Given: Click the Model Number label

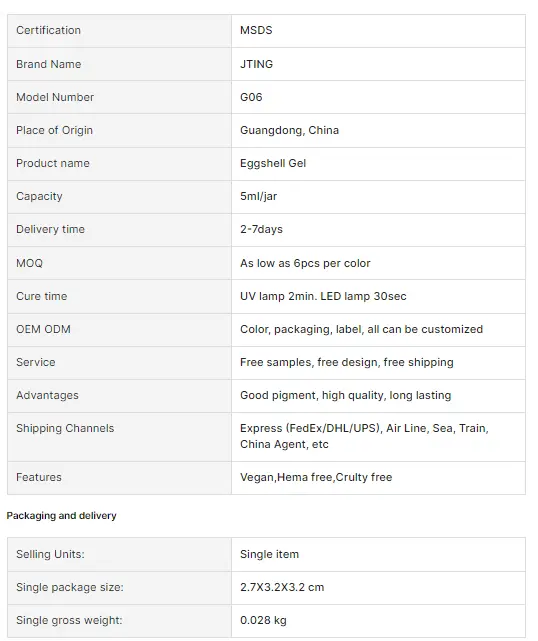Looking at the screenshot, I should 55,97.
